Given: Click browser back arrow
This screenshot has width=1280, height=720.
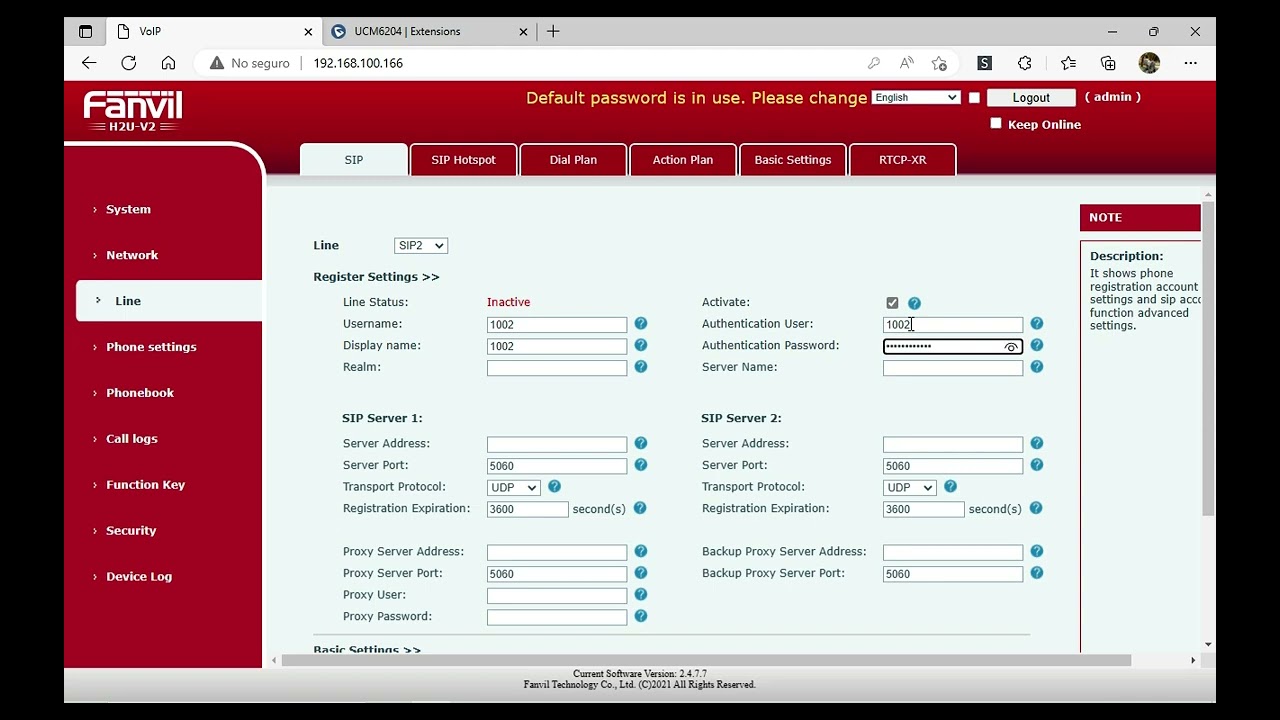Looking at the screenshot, I should pos(89,63).
